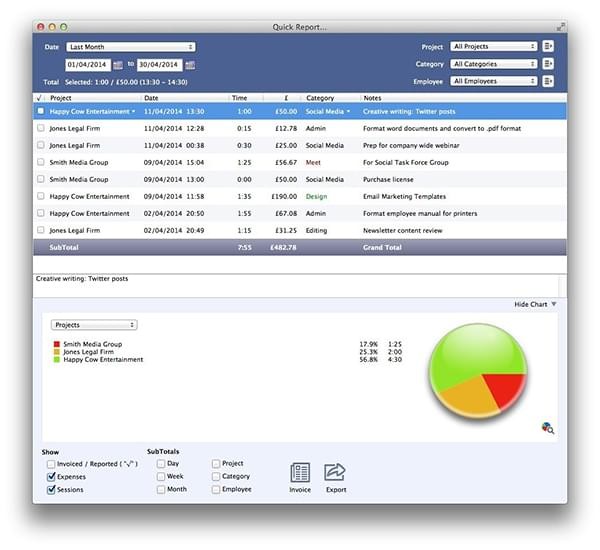
Task: Enable Invoiced / Reported checkbox
Action: pos(51,464)
